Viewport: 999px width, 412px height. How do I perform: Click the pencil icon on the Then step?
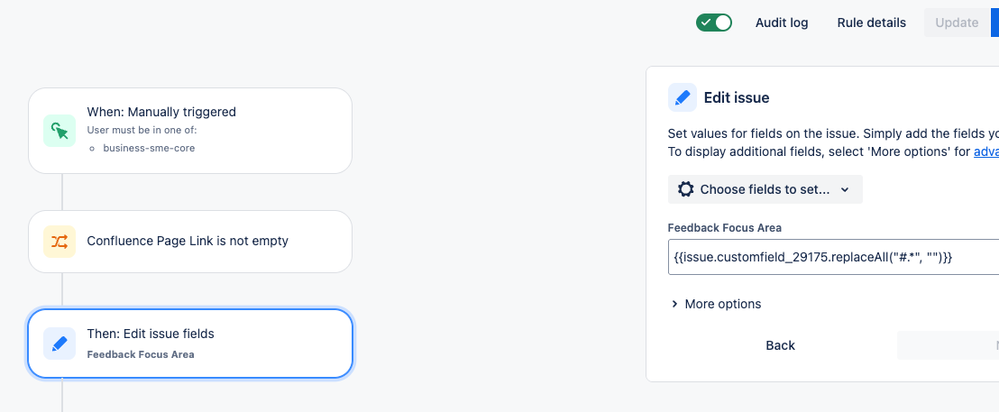59,343
